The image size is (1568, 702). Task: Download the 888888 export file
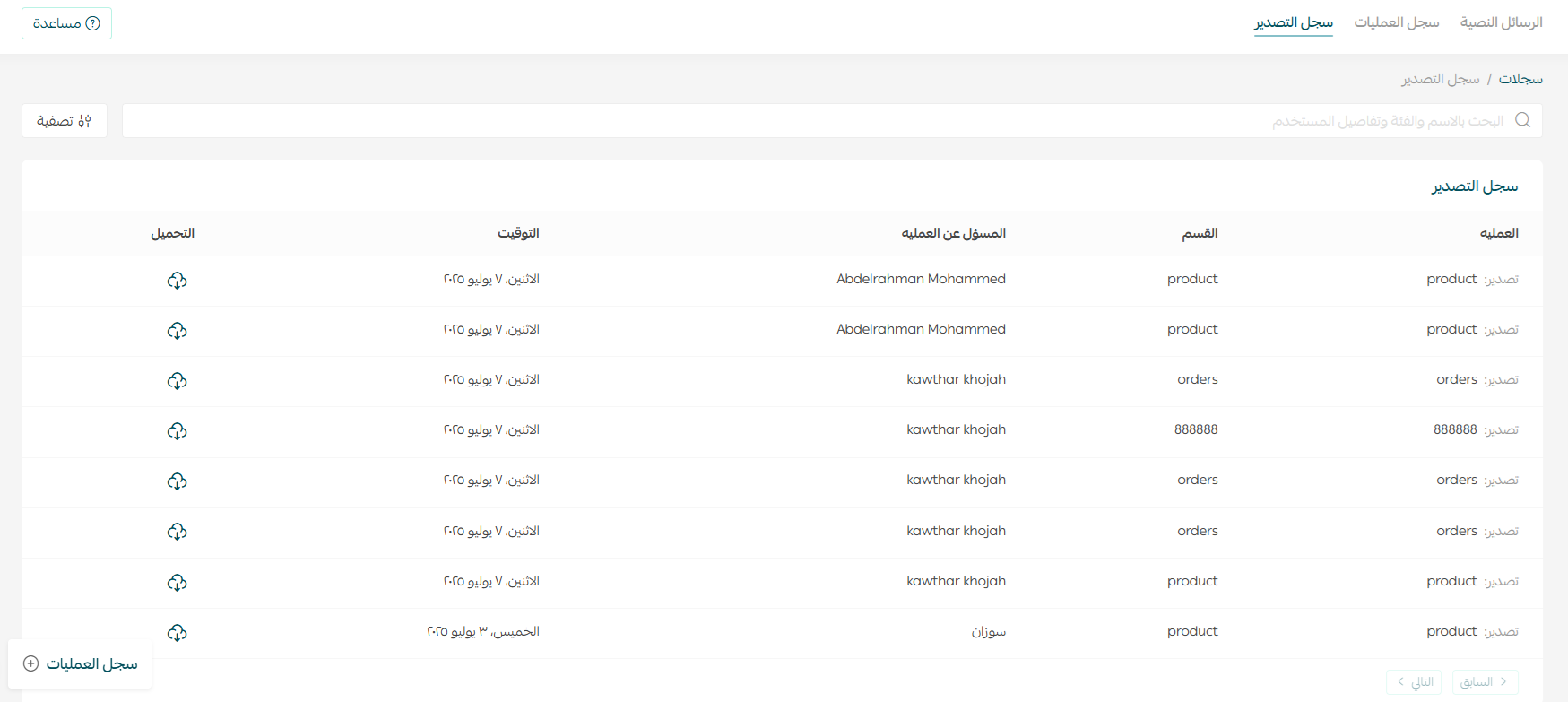177,431
